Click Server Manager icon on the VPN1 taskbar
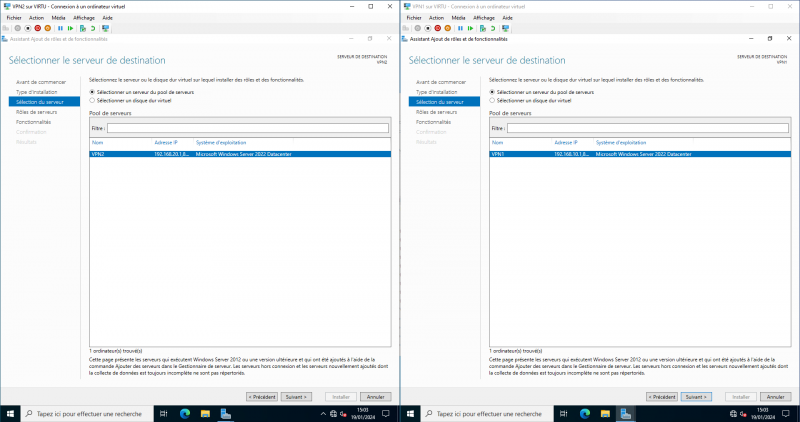Image resolution: width=800 pixels, height=422 pixels. [x=626, y=414]
